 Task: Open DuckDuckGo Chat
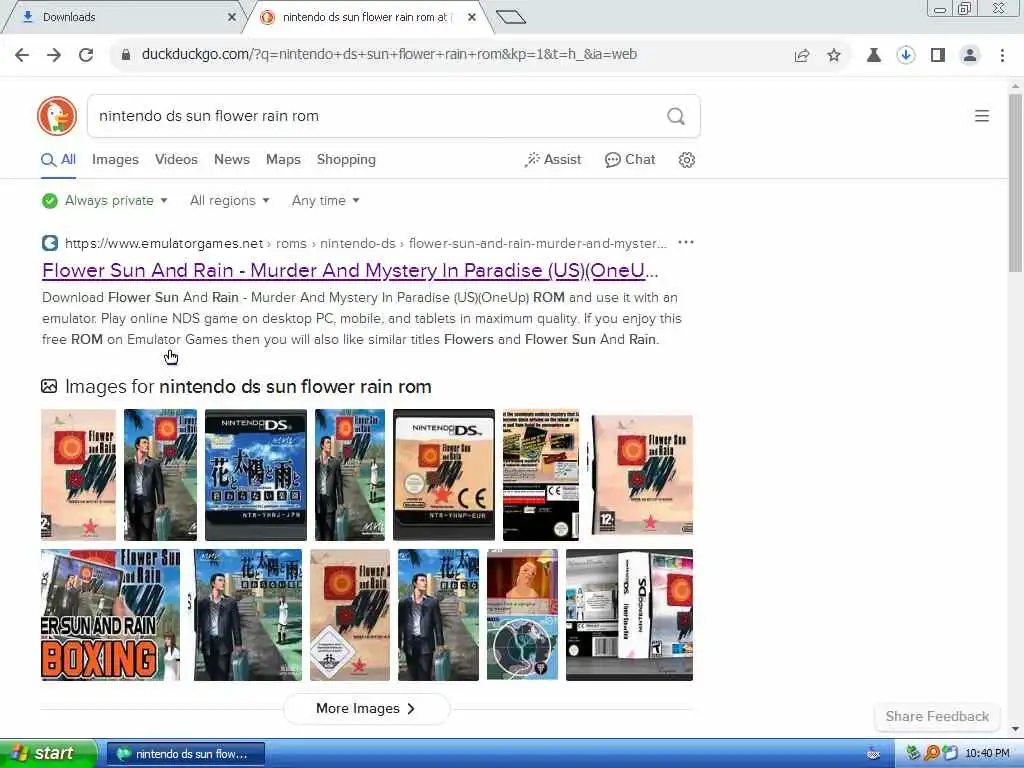click(x=630, y=160)
